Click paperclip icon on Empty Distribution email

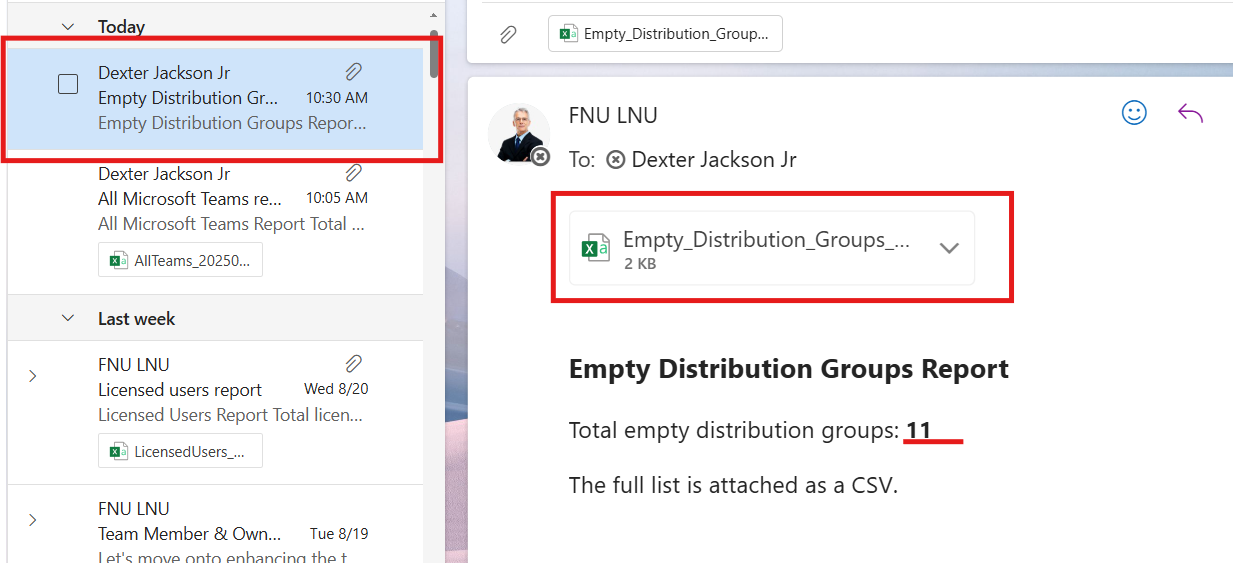[x=353, y=72]
